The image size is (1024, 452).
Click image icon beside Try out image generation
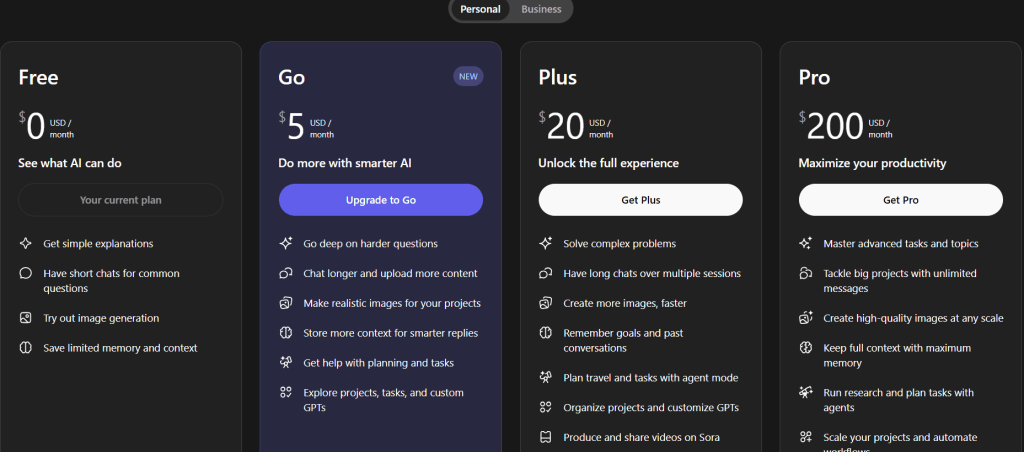point(26,318)
